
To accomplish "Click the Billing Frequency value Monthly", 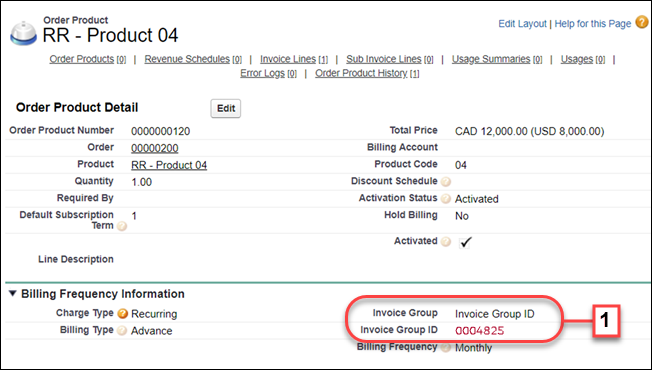I will (473, 348).
